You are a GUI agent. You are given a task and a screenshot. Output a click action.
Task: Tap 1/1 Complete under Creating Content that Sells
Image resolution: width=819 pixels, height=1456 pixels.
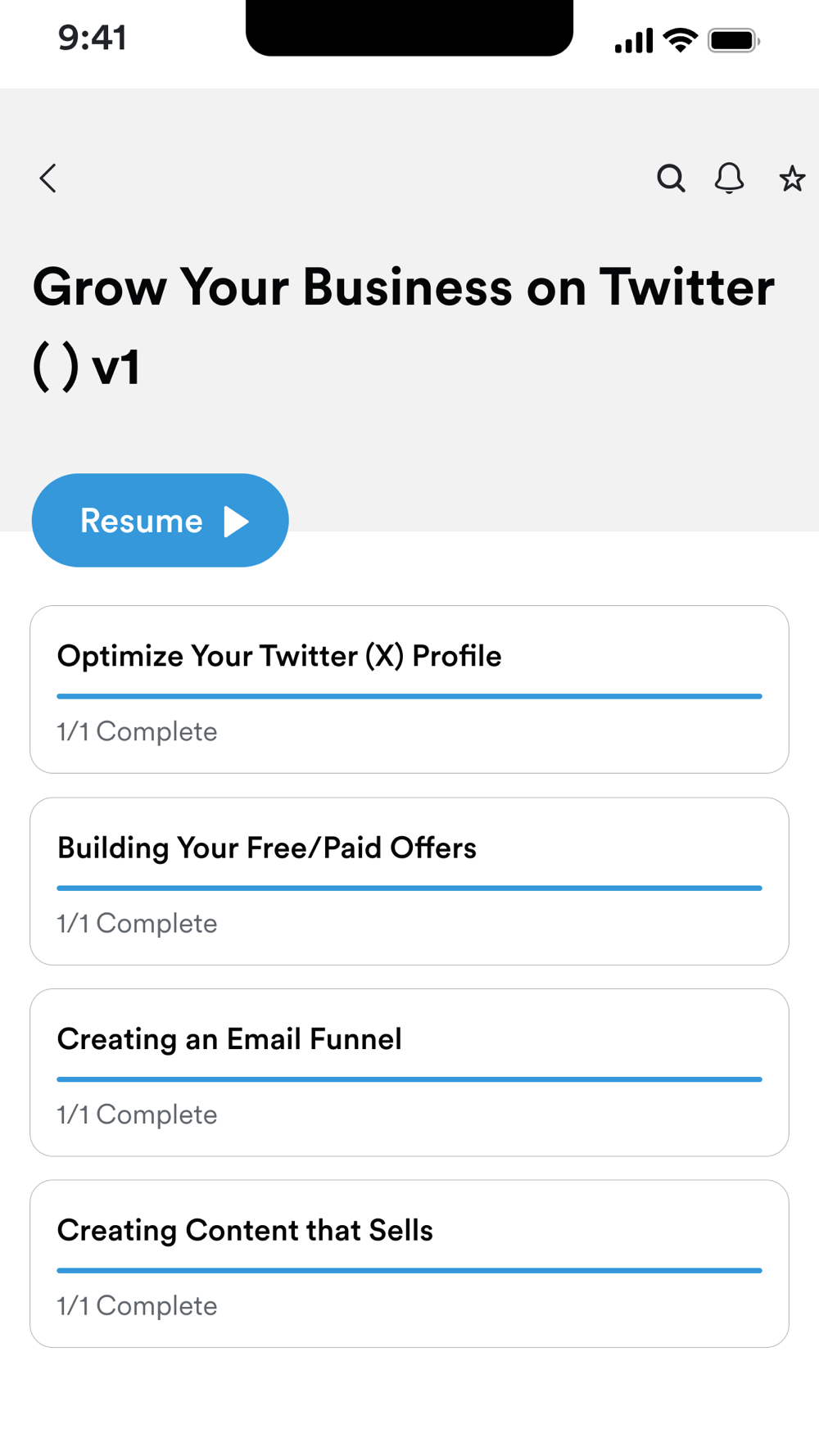[x=137, y=1305]
